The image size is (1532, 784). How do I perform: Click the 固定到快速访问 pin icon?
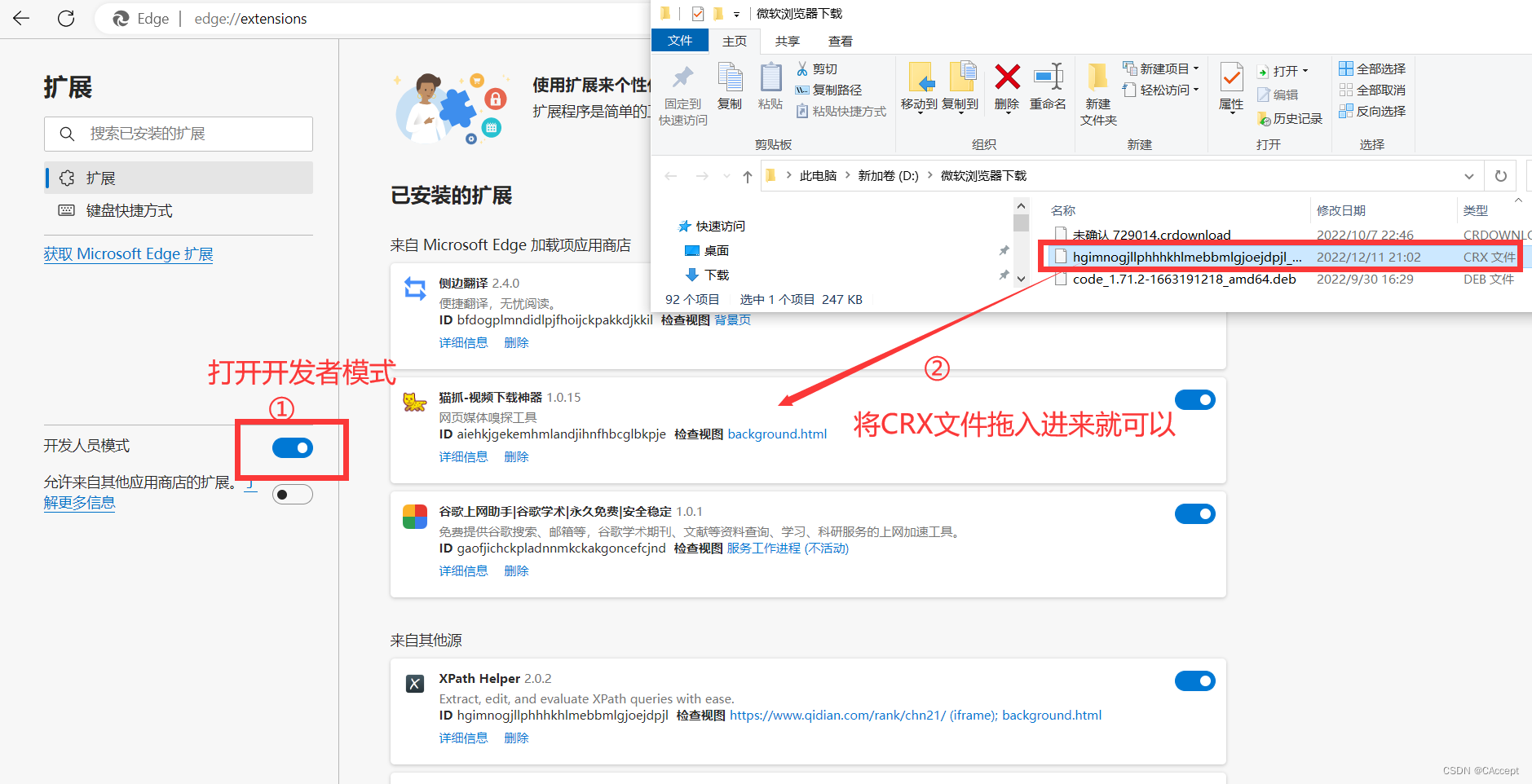click(682, 77)
